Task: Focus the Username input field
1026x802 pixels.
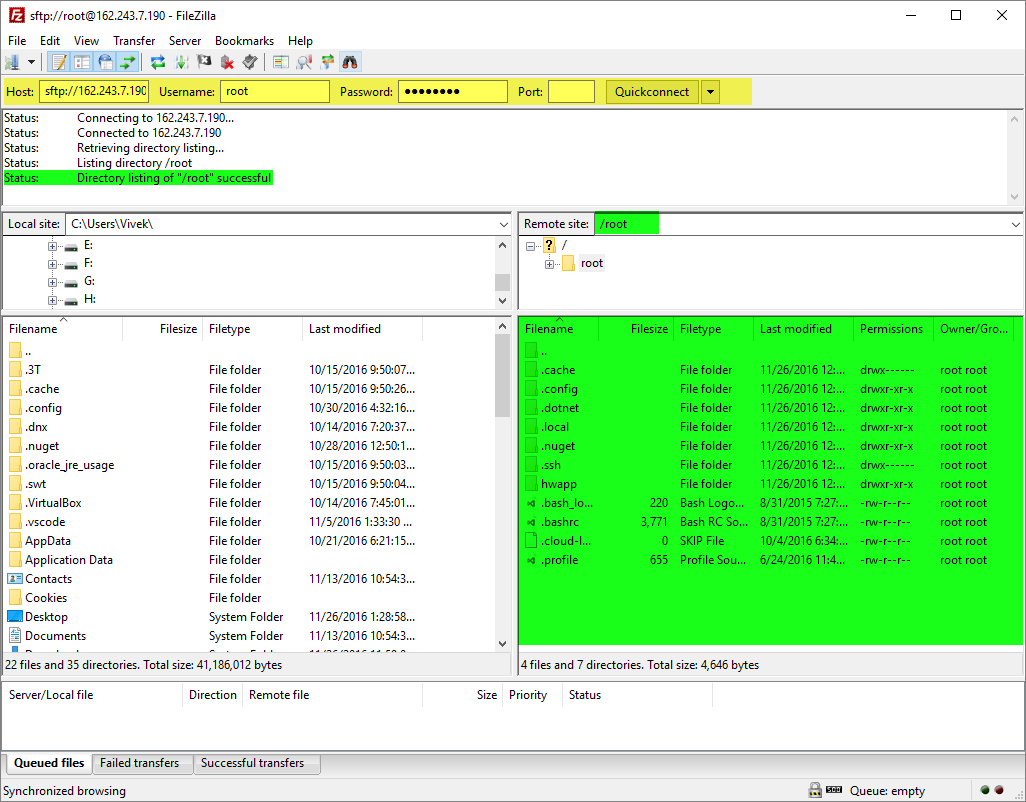Action: [275, 92]
